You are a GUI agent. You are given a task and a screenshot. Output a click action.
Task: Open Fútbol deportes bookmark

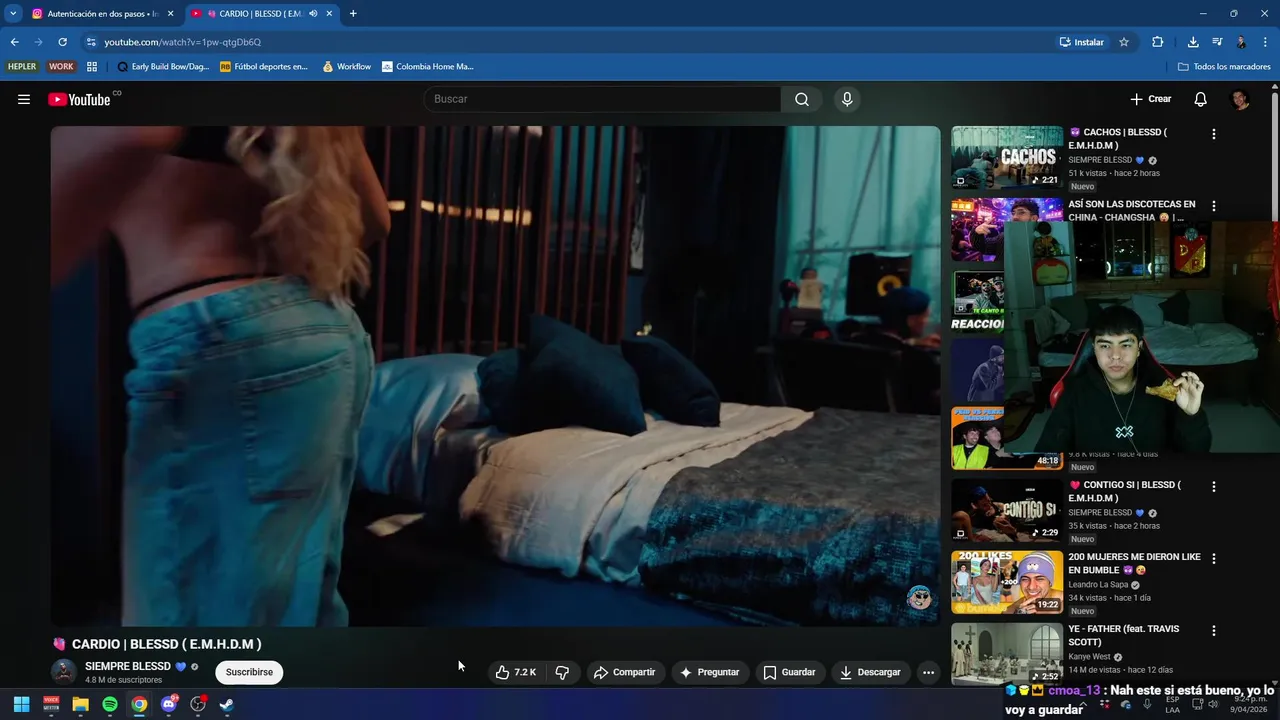pos(264,67)
